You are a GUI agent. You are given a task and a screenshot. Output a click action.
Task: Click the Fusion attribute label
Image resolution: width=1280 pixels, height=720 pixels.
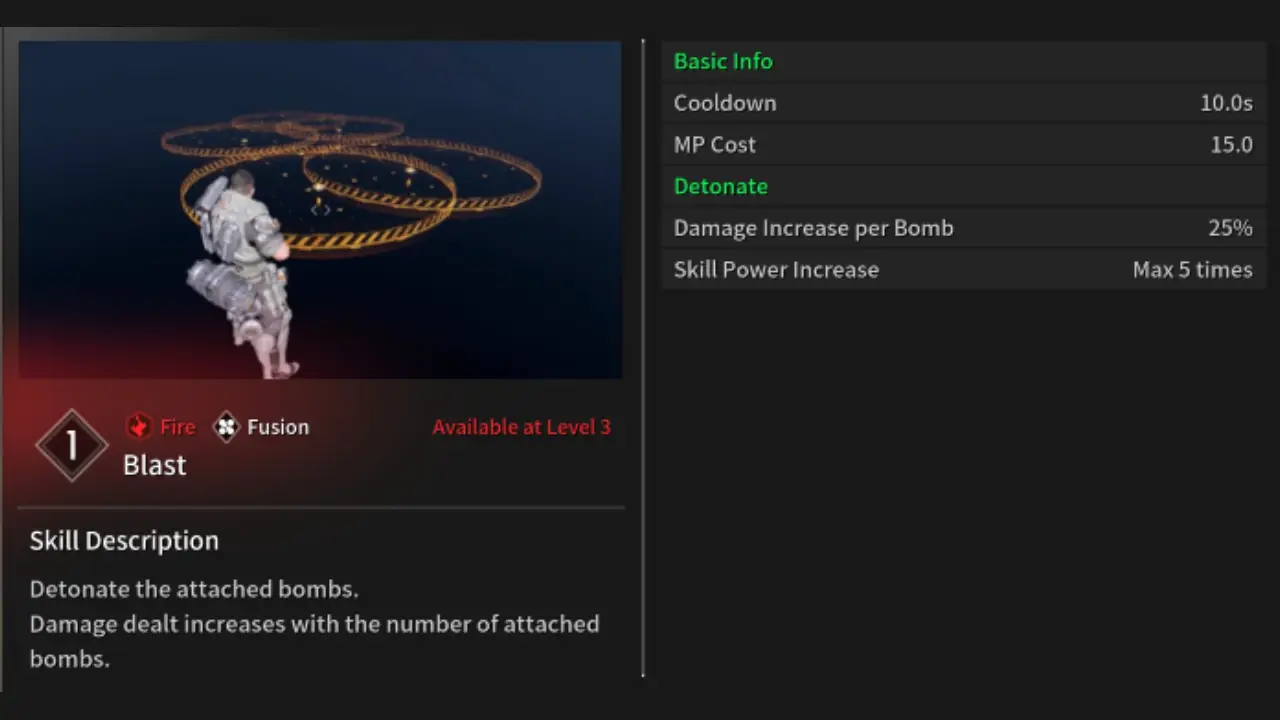coord(278,427)
